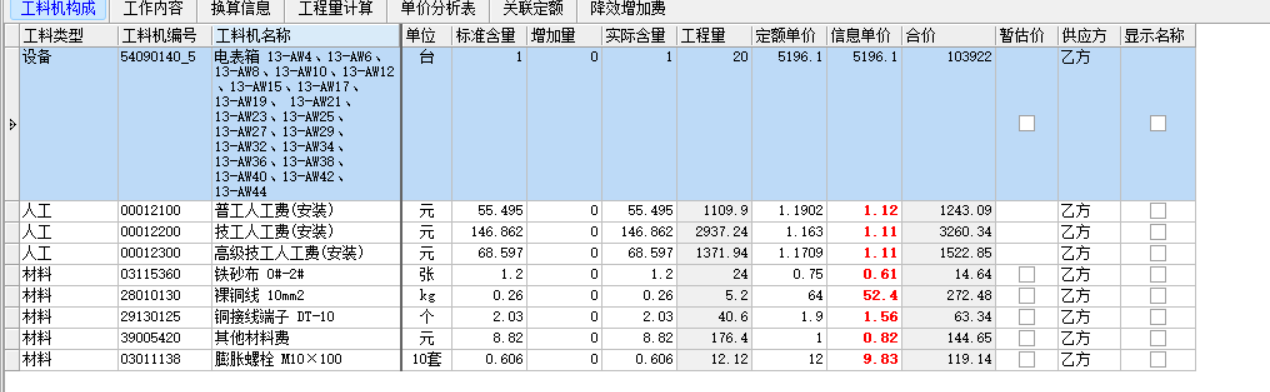
Task: Click the 工料机编号 column header
Action: (x=164, y=36)
